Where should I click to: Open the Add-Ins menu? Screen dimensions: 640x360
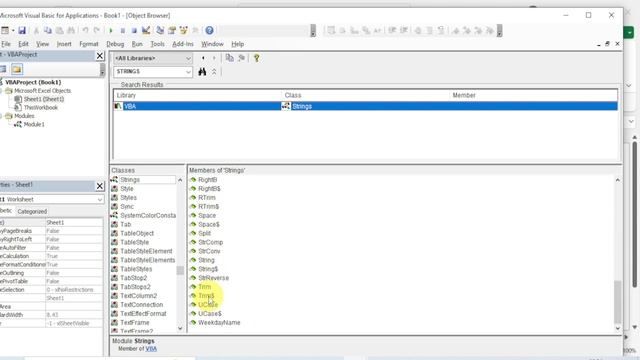pyautogui.click(x=182, y=44)
